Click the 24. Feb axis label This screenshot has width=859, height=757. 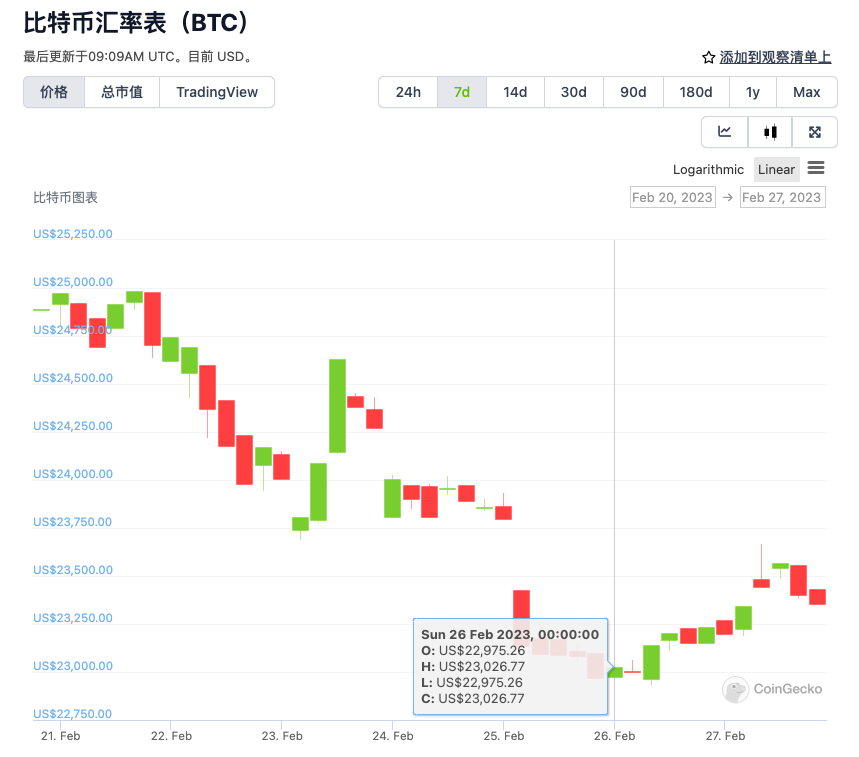[393, 736]
